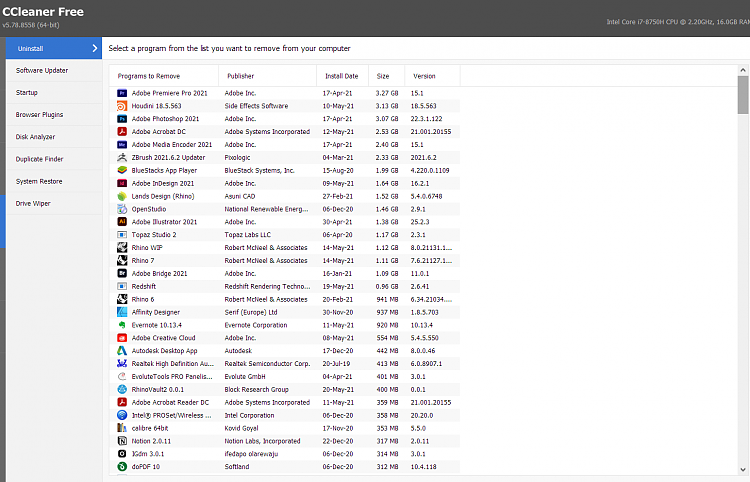The height and width of the screenshot is (482, 750).
Task: Click publisher National Renewable Energ...
Action: point(266,209)
